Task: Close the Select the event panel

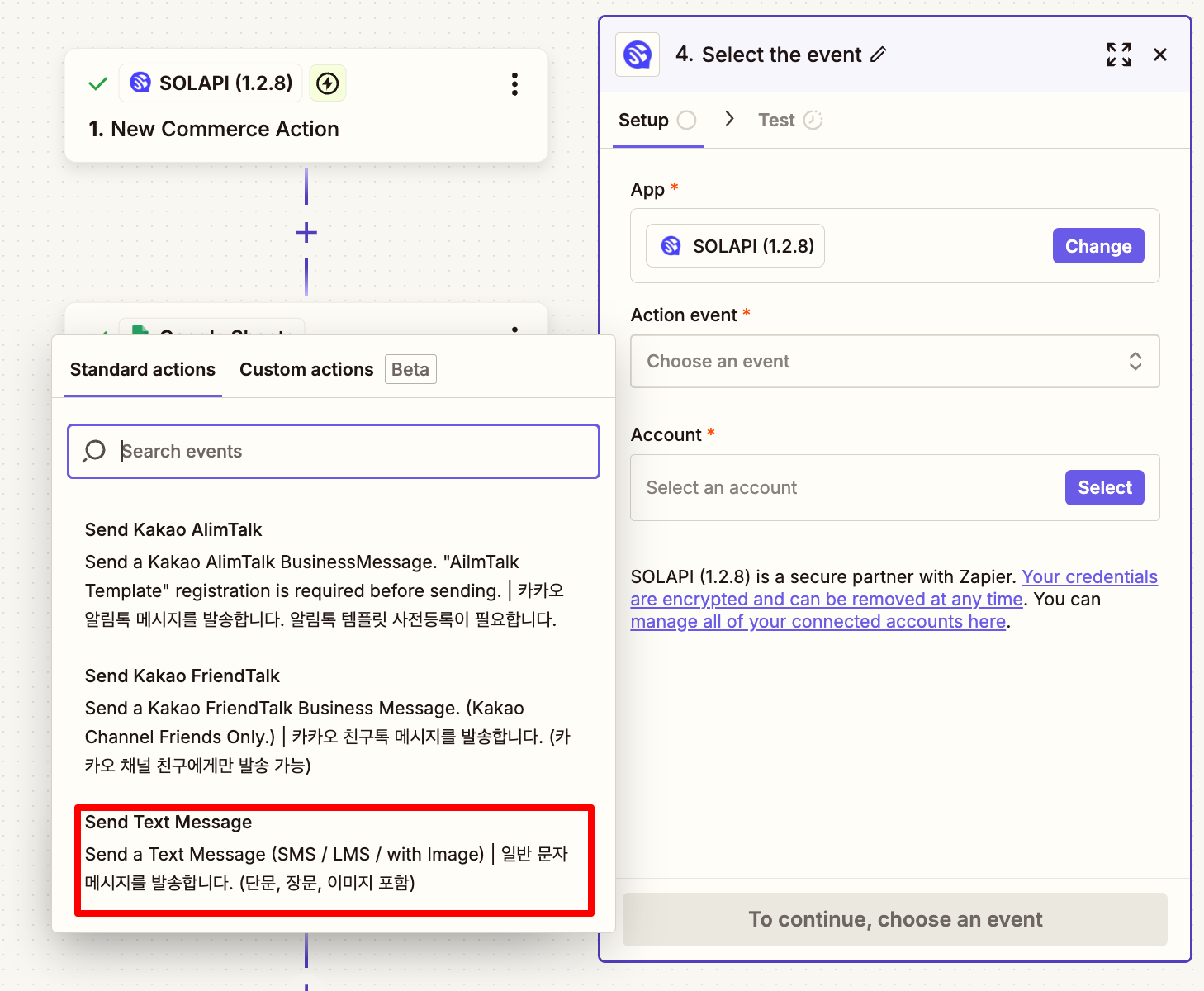Action: [x=1160, y=55]
